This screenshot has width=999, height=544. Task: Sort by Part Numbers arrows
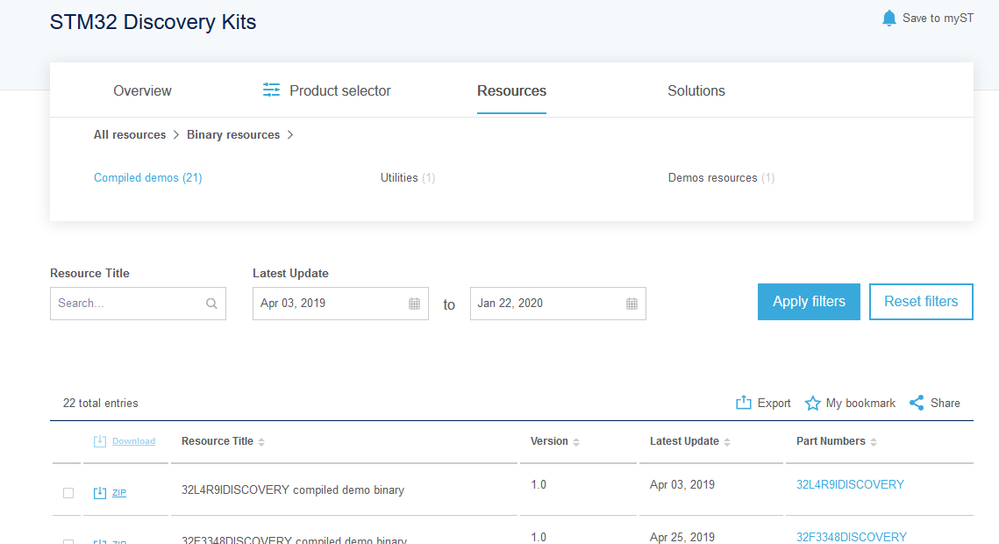pyautogui.click(x=873, y=441)
